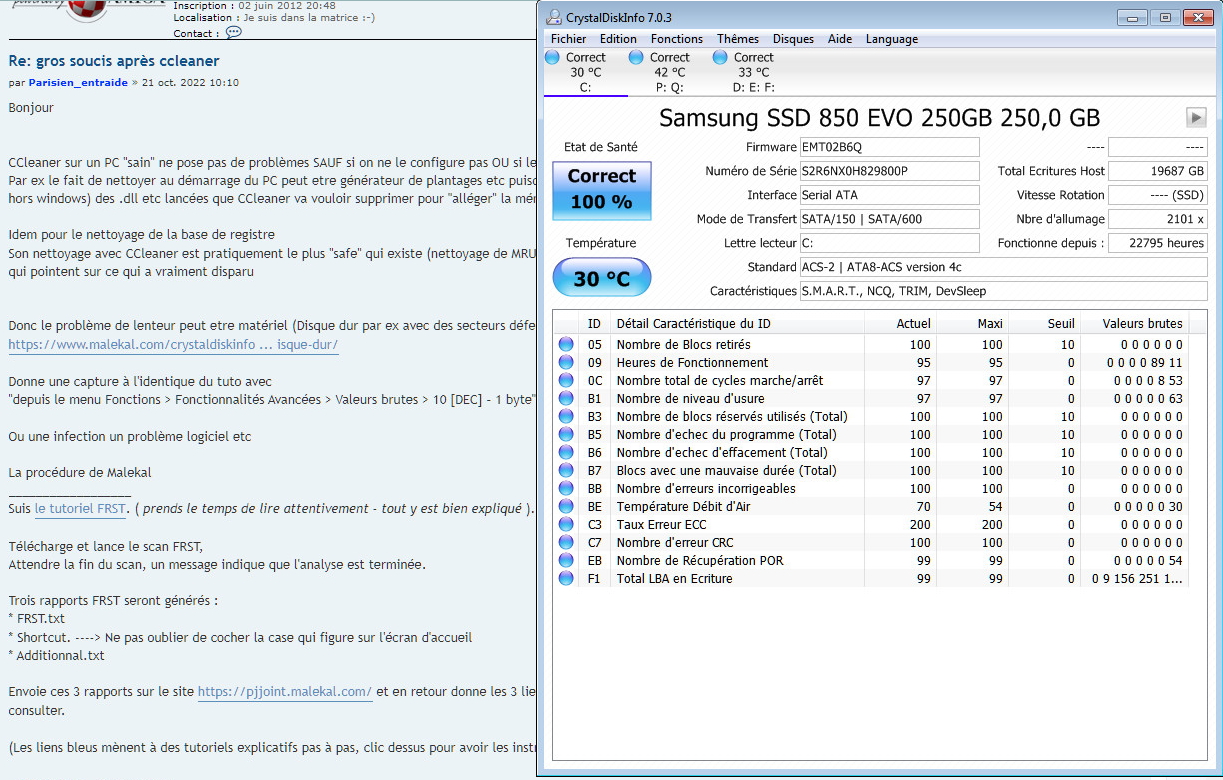Click the Seuil column header
Image resolution: width=1223 pixels, height=780 pixels.
1045,323
